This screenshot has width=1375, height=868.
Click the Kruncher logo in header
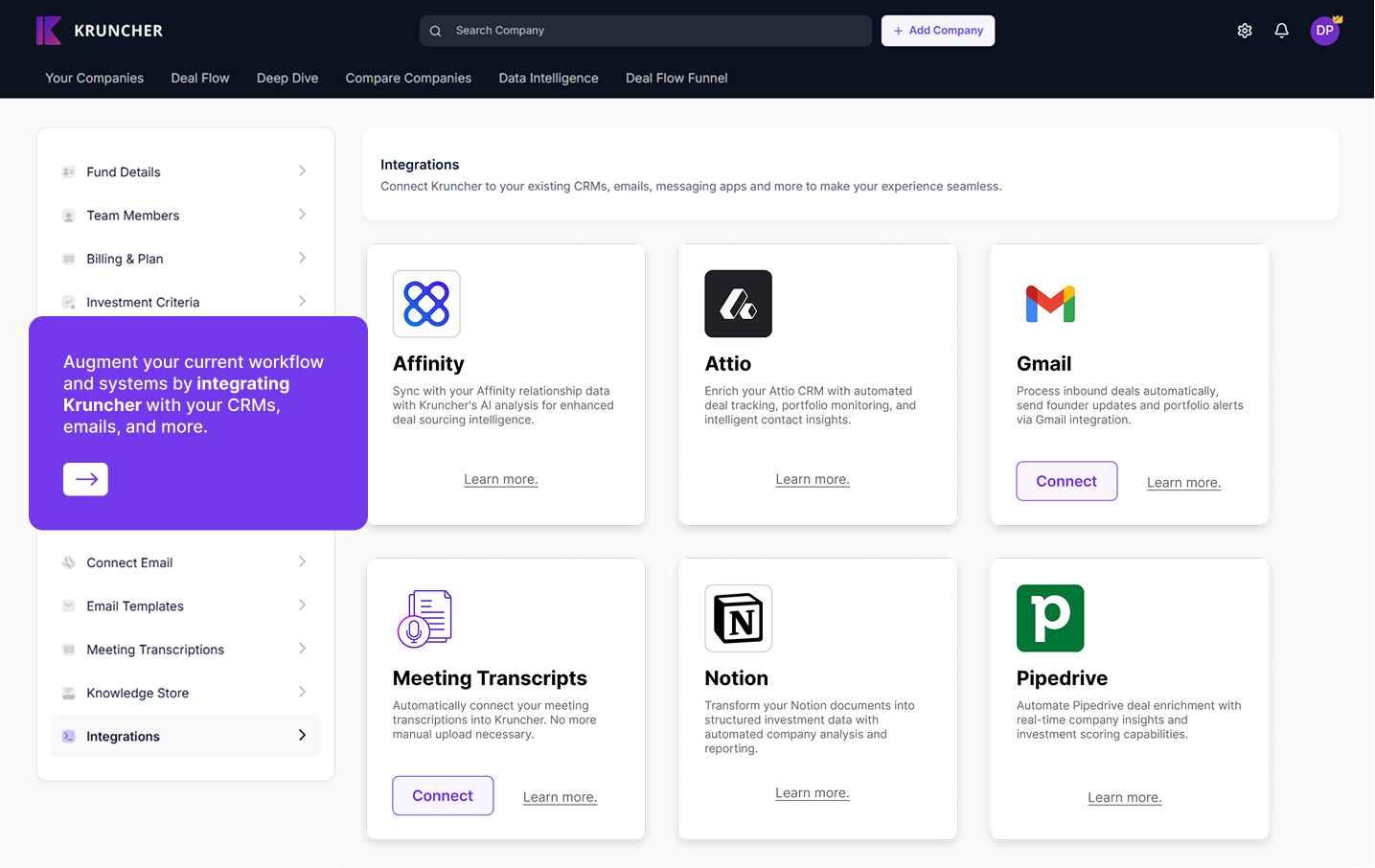click(100, 31)
